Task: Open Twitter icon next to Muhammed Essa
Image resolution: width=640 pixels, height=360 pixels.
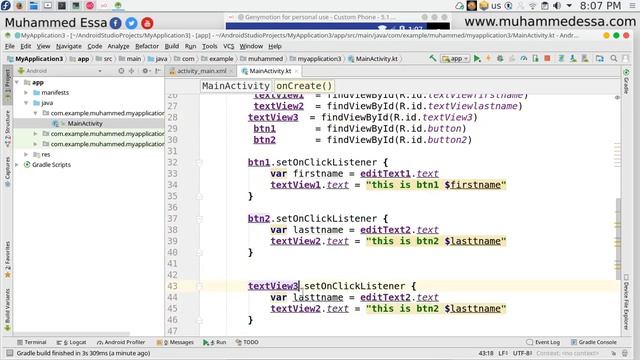Action: pyautogui.click(x=131, y=23)
